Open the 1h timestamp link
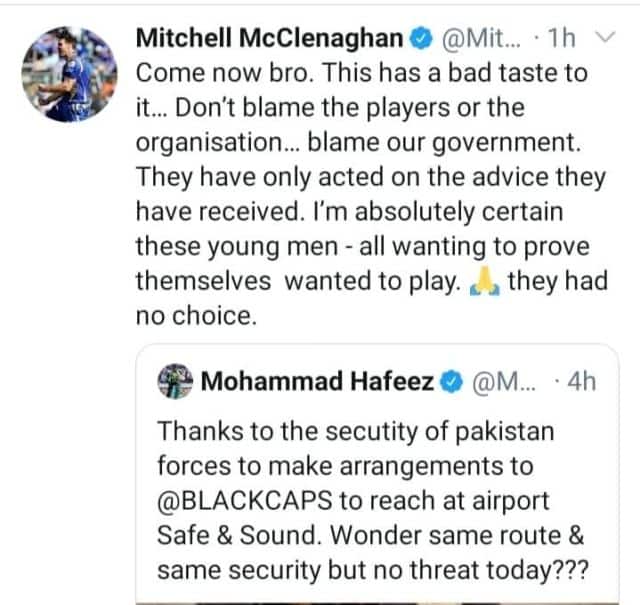This screenshot has width=640, height=605. [x=563, y=40]
